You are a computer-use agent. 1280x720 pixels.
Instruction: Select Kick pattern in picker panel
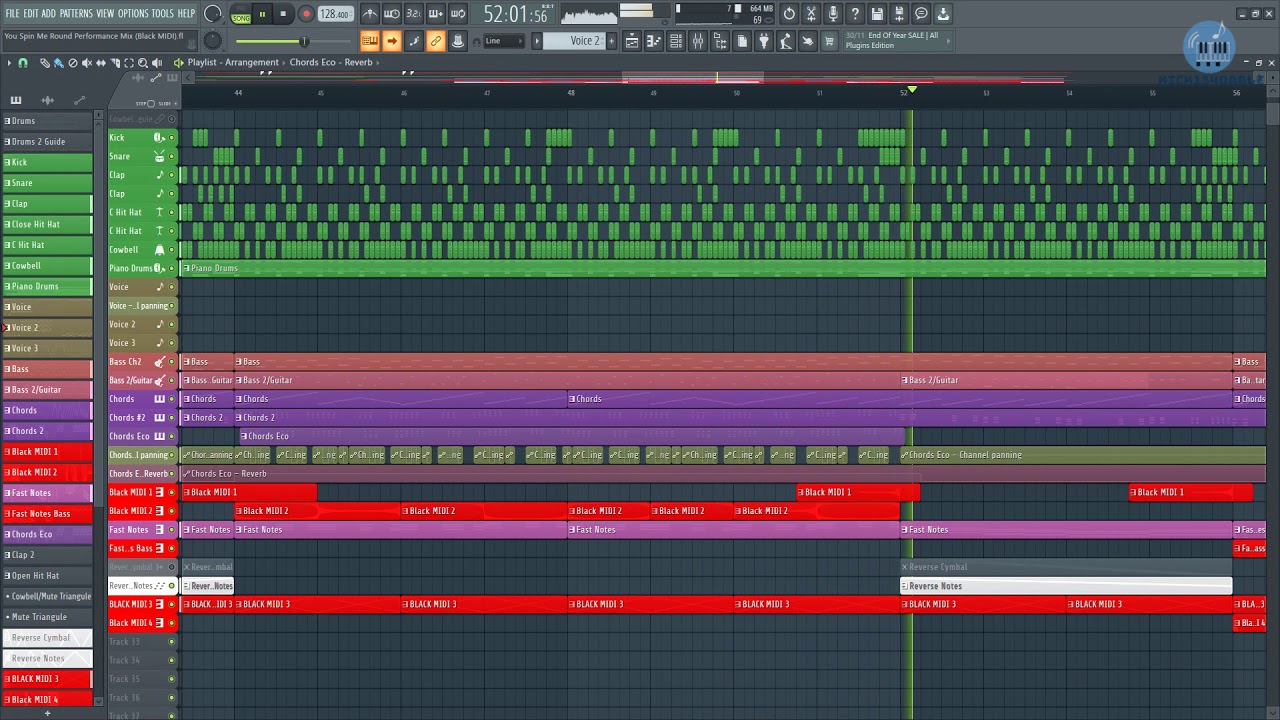coord(47,162)
